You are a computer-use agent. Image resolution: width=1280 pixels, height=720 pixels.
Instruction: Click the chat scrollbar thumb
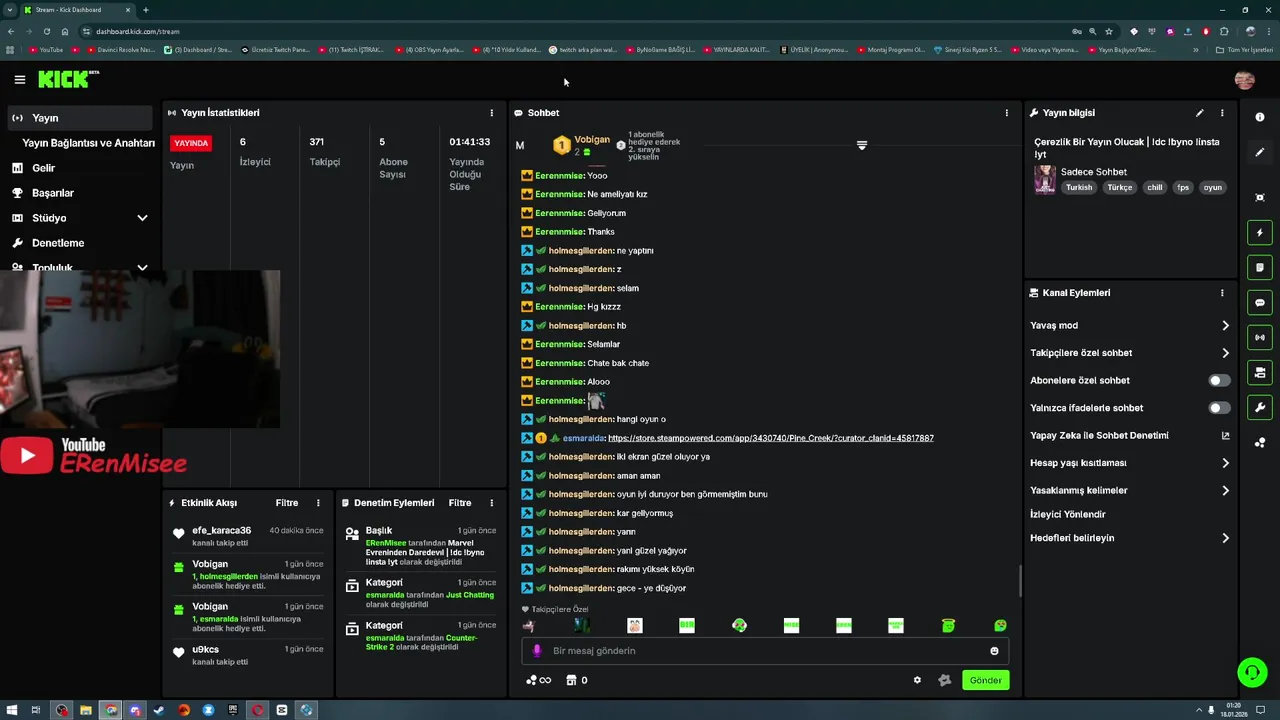[1020, 580]
